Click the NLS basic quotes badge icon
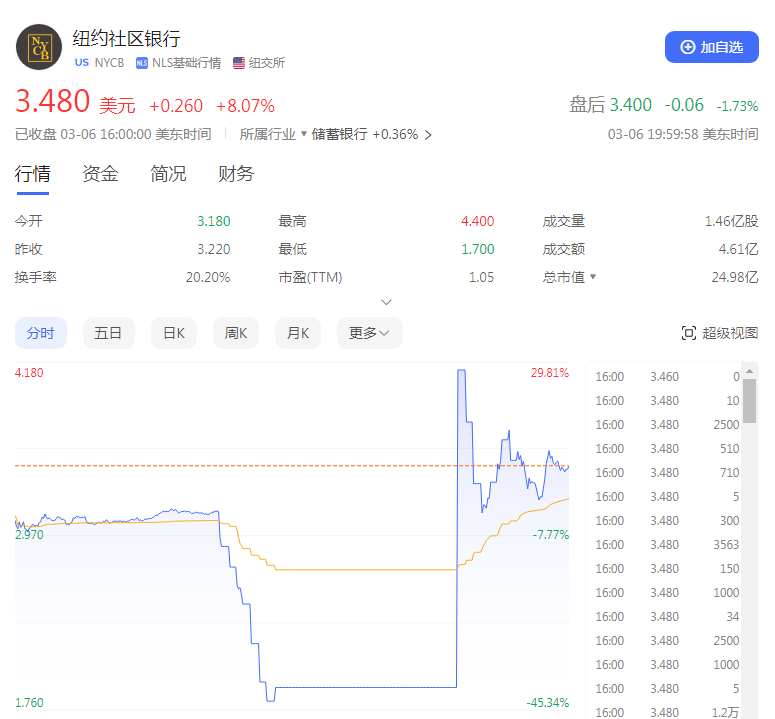Image resolution: width=775 pixels, height=719 pixels. pos(142,63)
